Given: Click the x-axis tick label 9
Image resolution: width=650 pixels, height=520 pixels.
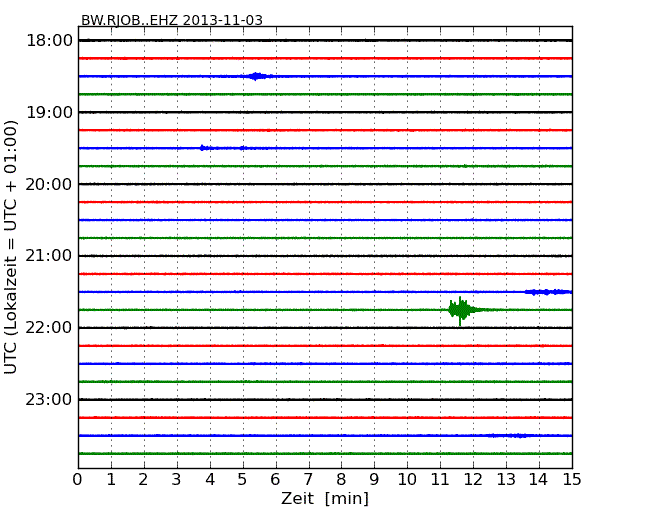Looking at the screenshot, I should point(374,480).
